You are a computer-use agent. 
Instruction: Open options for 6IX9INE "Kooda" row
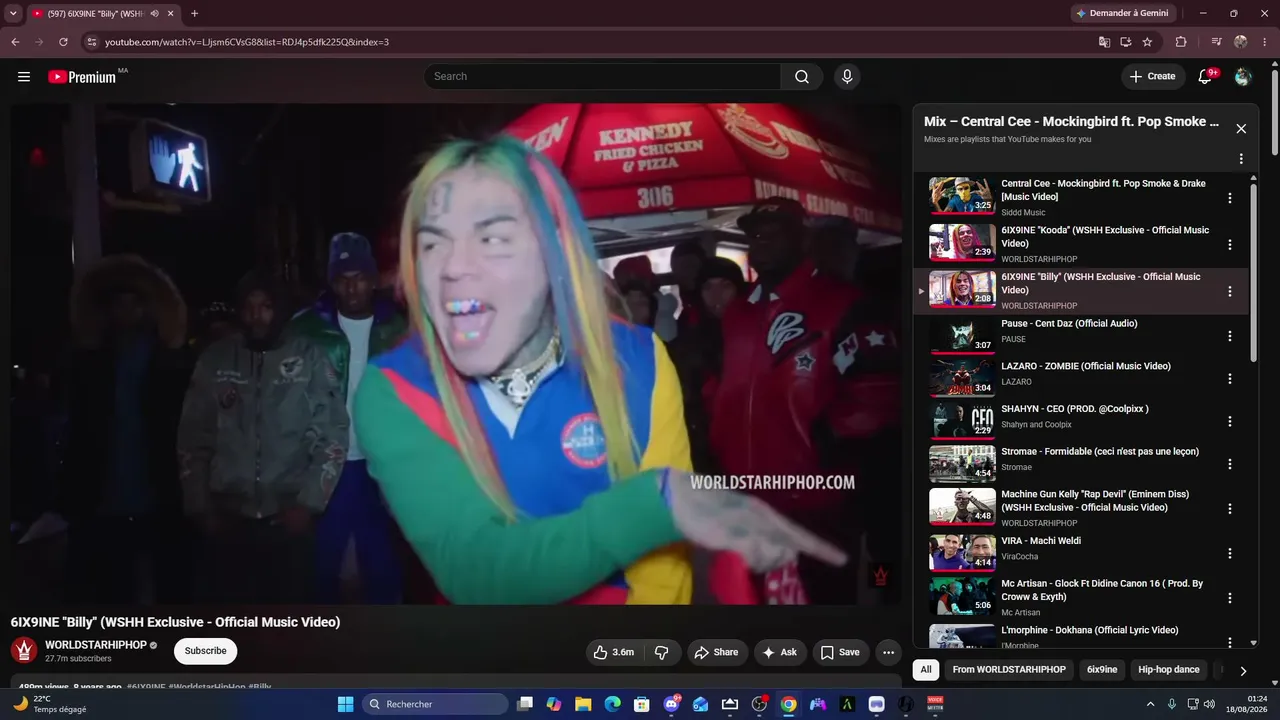(1230, 244)
